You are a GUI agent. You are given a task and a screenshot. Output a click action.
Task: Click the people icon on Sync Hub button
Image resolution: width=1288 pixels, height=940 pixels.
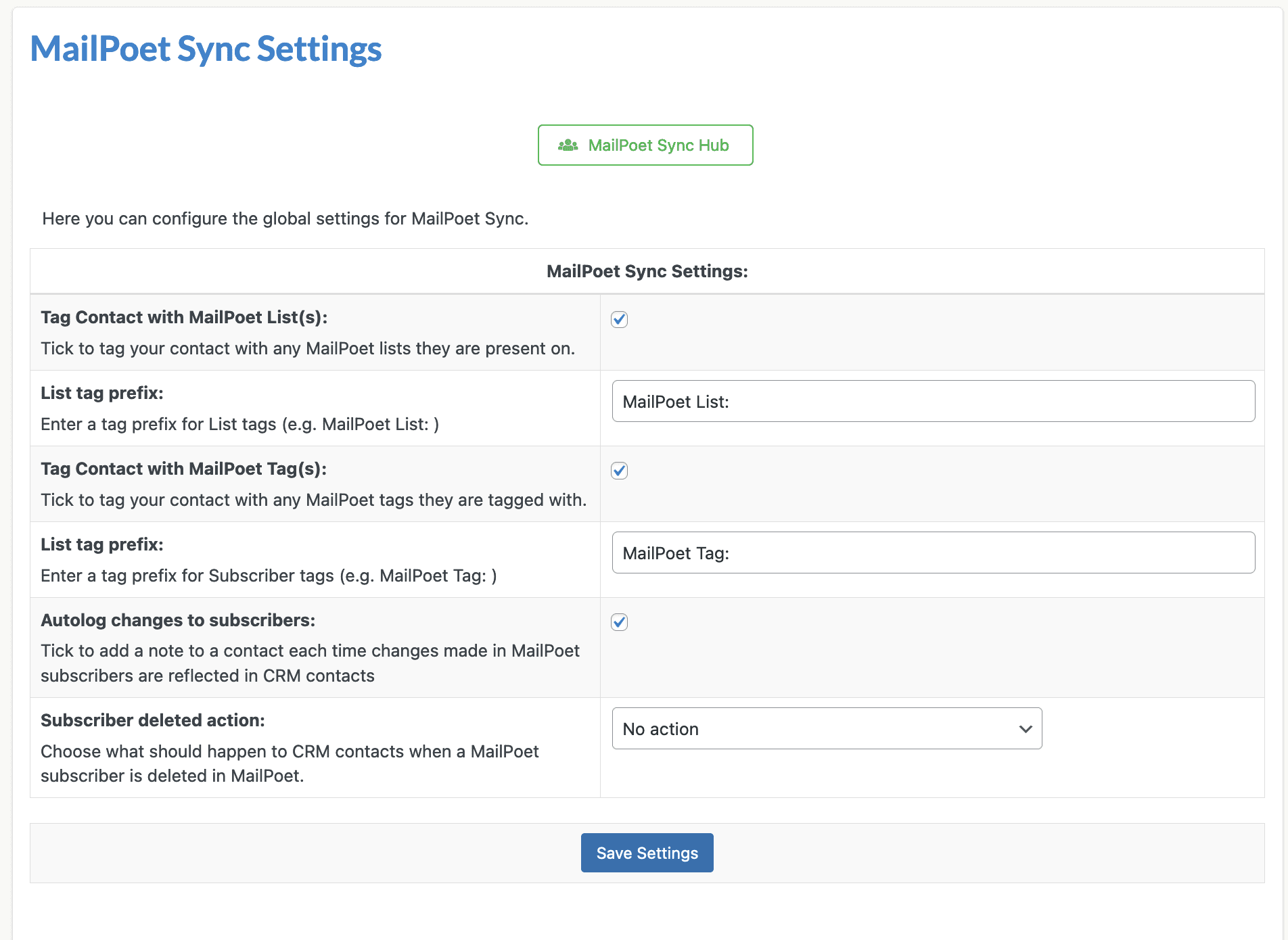tap(568, 145)
